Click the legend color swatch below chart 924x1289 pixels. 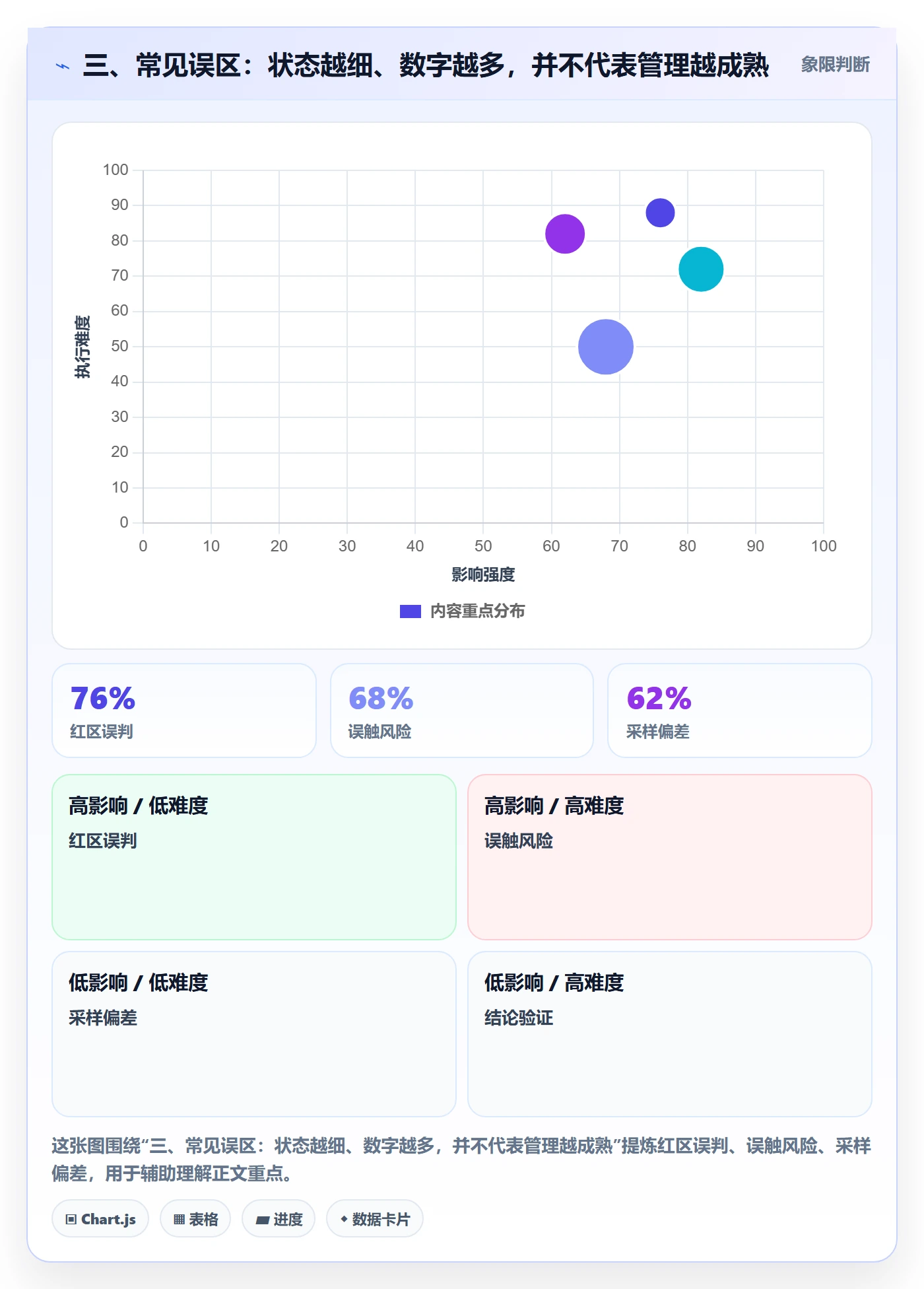tap(411, 611)
